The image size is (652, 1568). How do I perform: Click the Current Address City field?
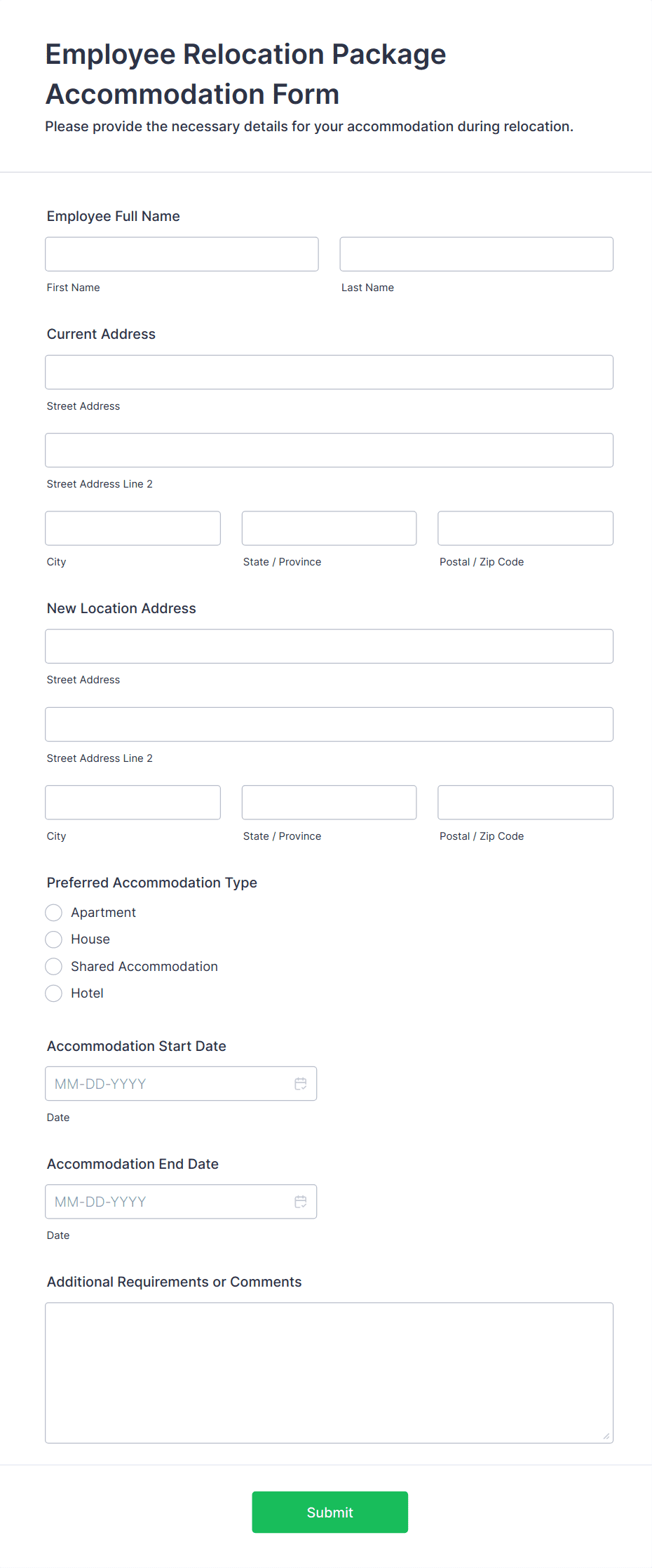tap(133, 528)
